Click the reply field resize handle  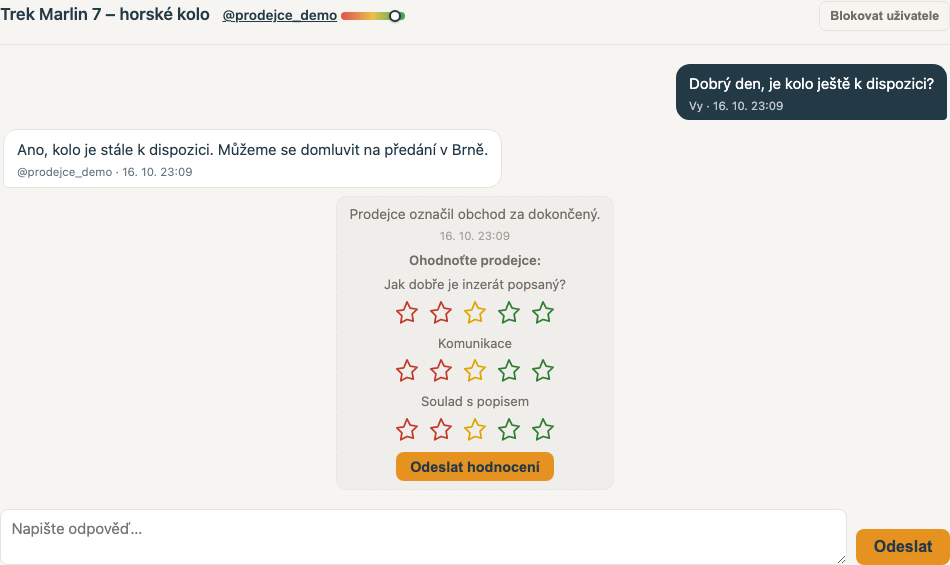pos(841,560)
